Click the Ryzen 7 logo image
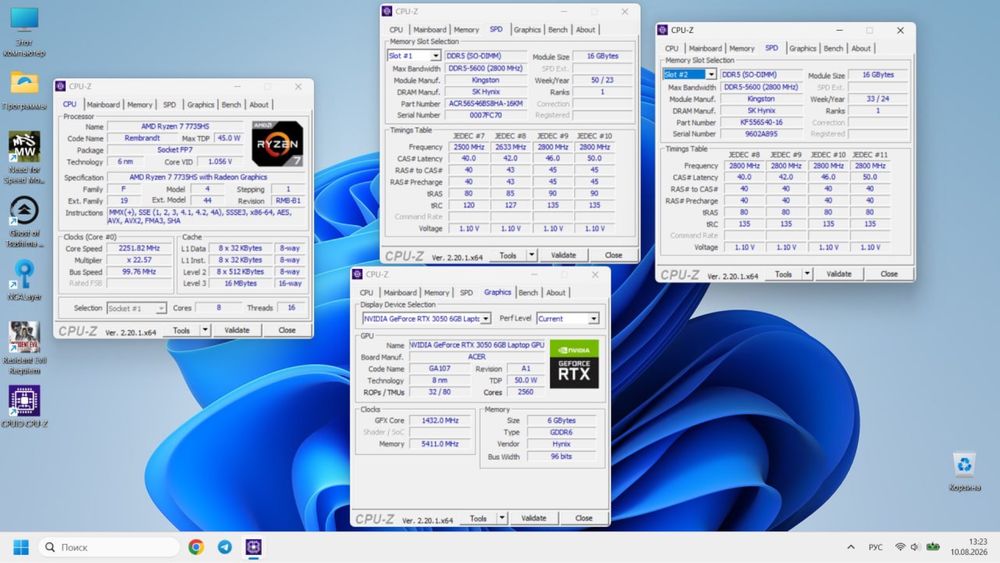Image resolution: width=1000 pixels, height=563 pixels. tap(277, 144)
